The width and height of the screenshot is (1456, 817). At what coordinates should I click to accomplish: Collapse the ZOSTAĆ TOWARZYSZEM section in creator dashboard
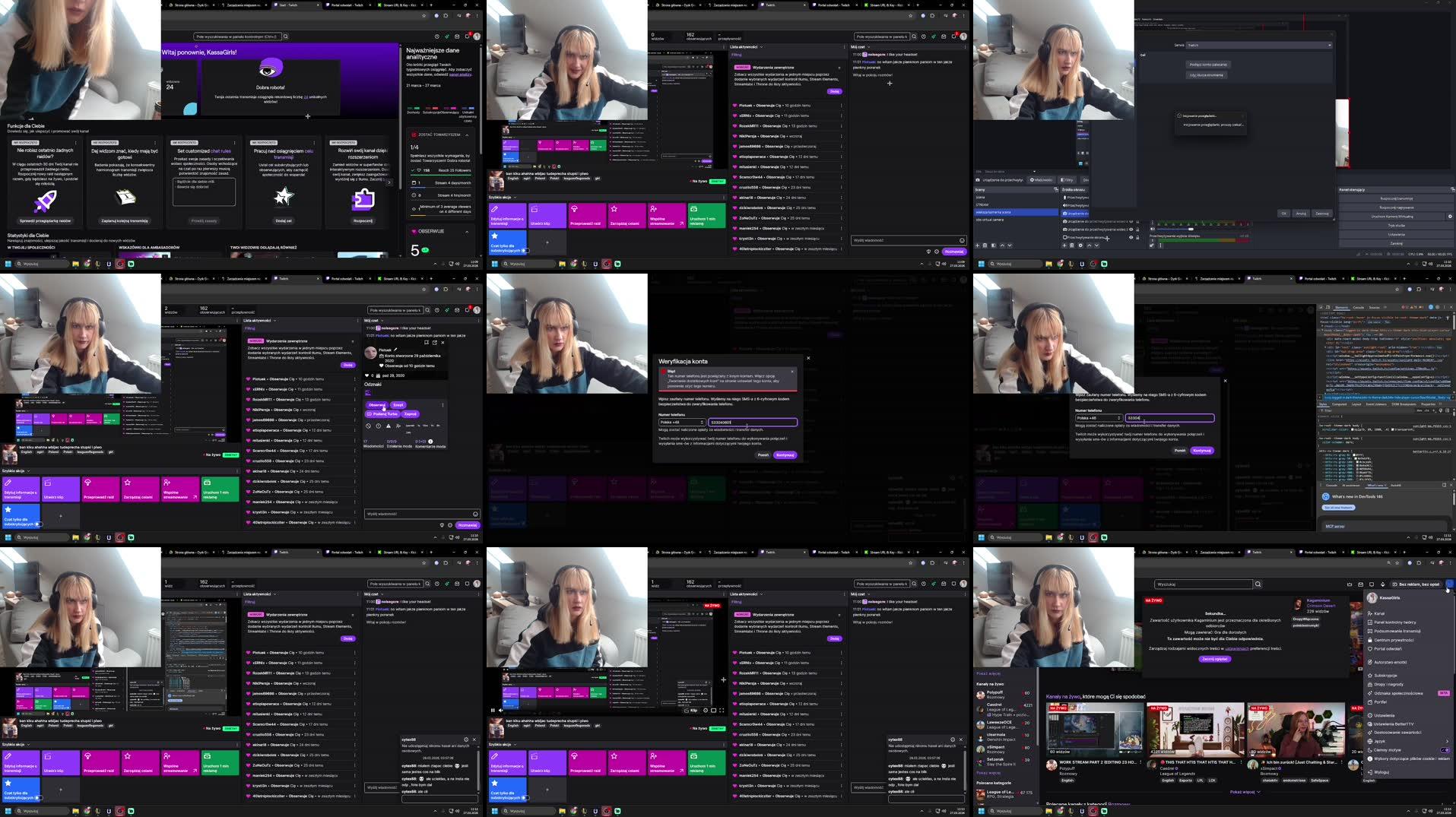point(467,135)
